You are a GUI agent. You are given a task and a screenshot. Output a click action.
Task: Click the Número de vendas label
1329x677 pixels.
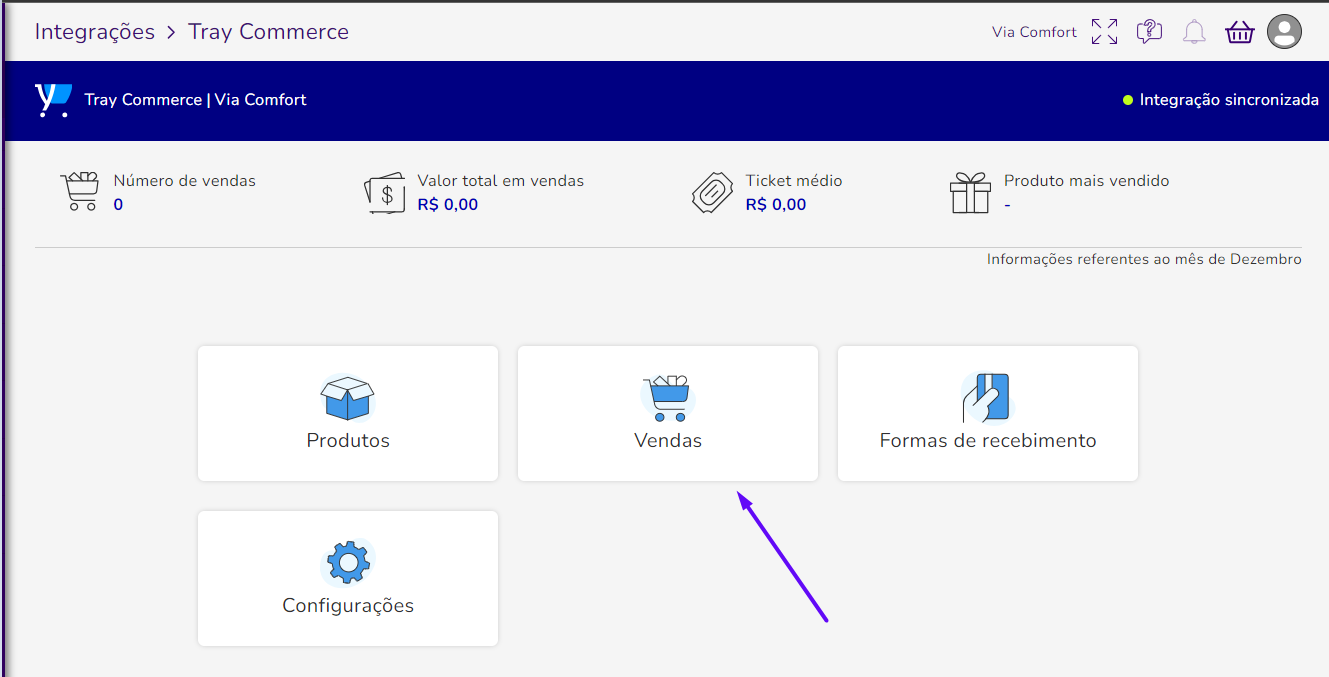click(185, 181)
